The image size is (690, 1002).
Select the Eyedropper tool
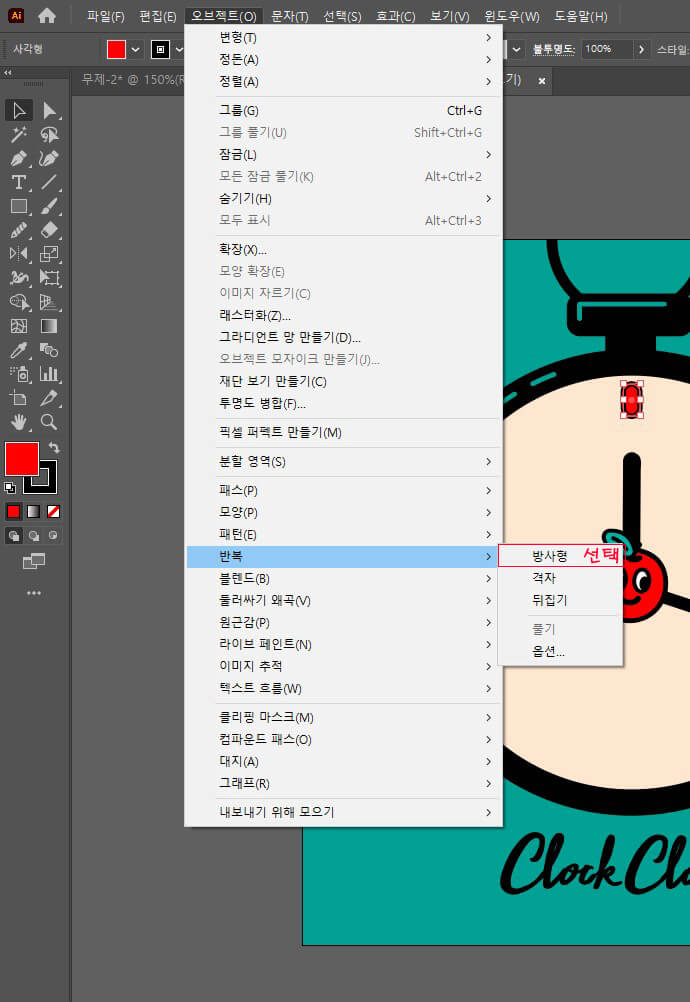[x=19, y=350]
